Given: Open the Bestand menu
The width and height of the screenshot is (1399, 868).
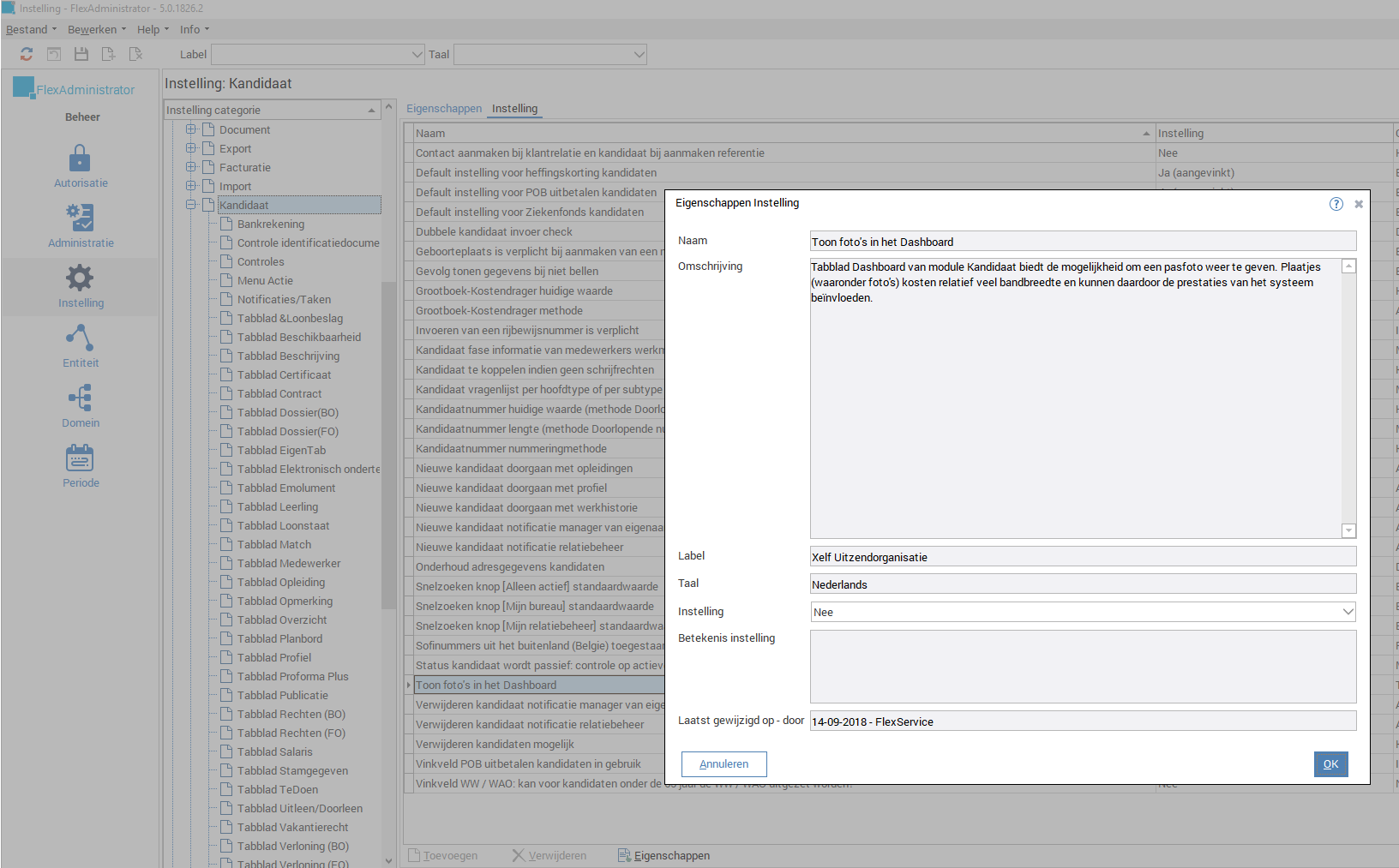Looking at the screenshot, I should coord(27,29).
